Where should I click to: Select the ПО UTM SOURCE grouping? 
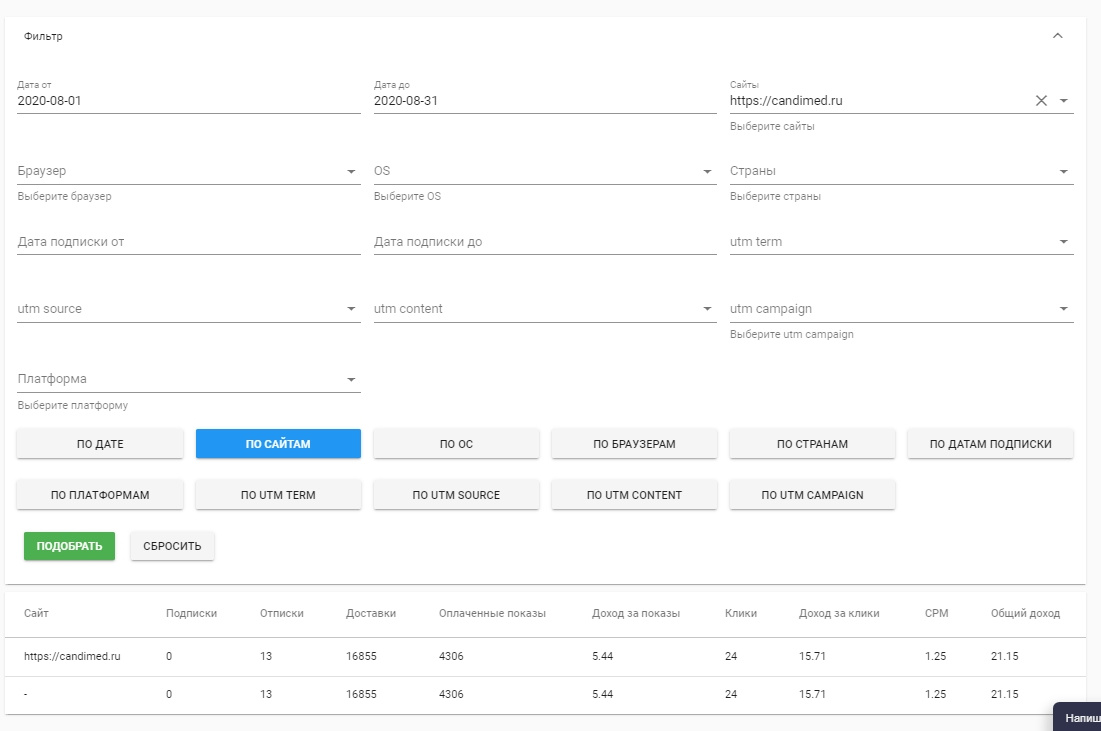(456, 495)
